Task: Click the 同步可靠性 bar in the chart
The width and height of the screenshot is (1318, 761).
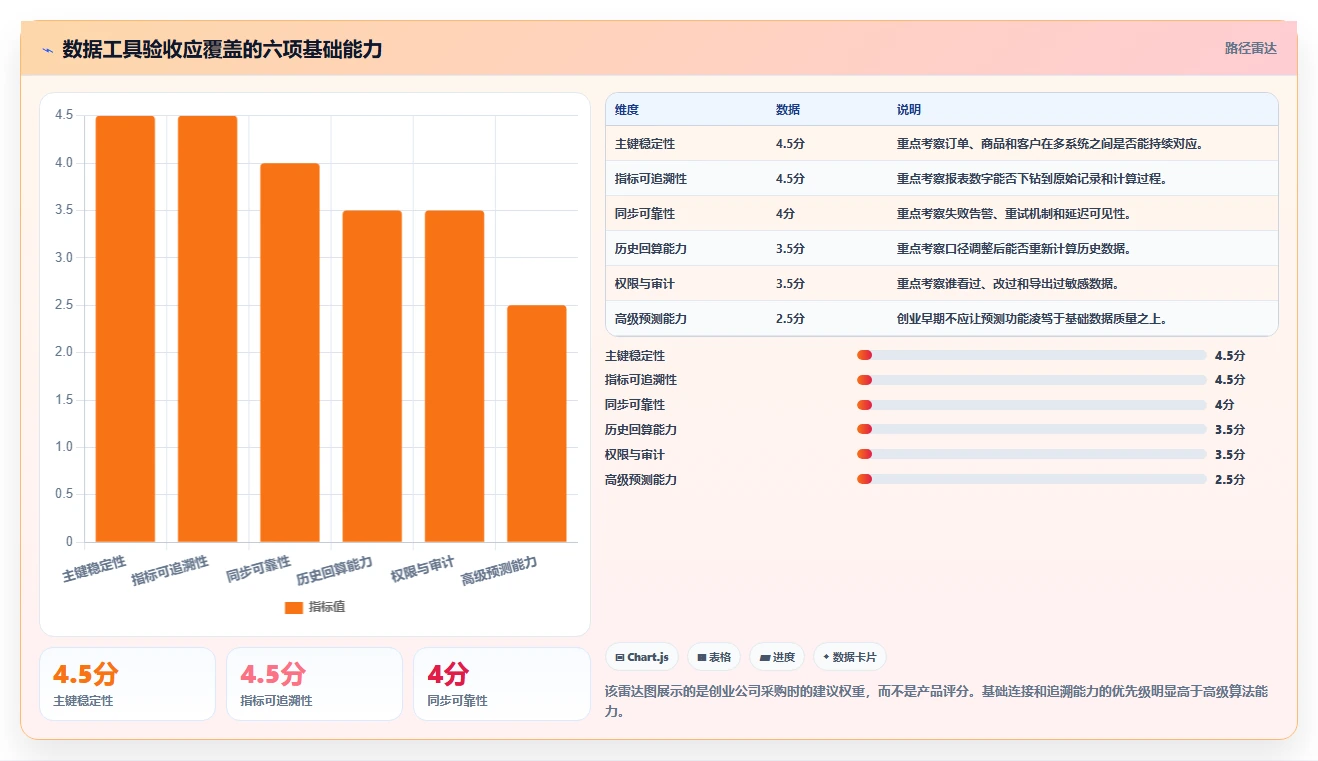Action: coord(290,353)
